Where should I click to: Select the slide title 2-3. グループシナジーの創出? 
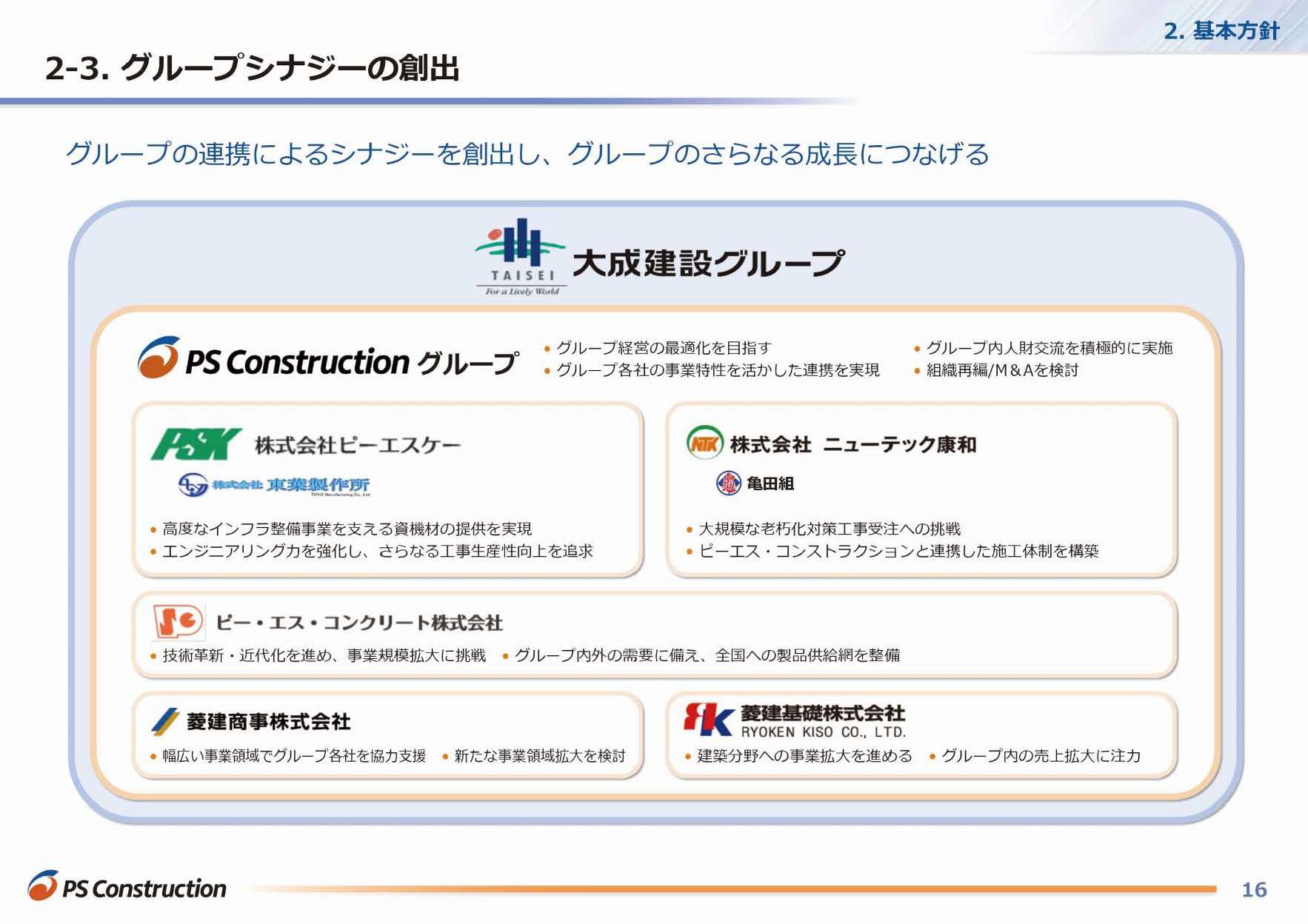coord(252,68)
